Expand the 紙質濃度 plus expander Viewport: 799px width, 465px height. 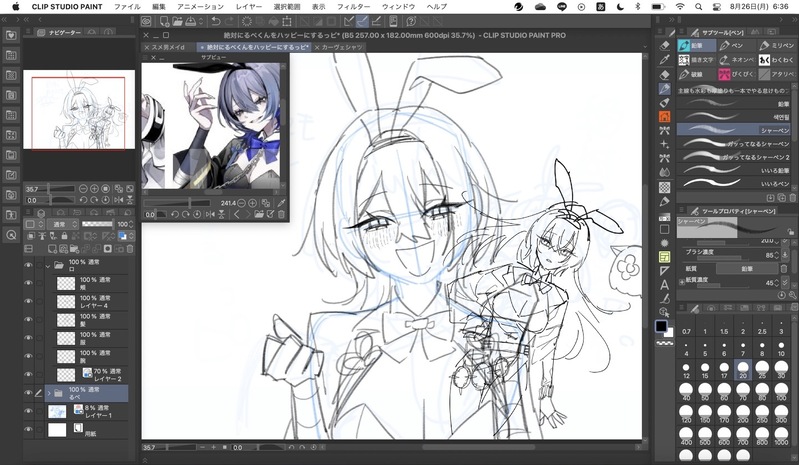tap(681, 282)
